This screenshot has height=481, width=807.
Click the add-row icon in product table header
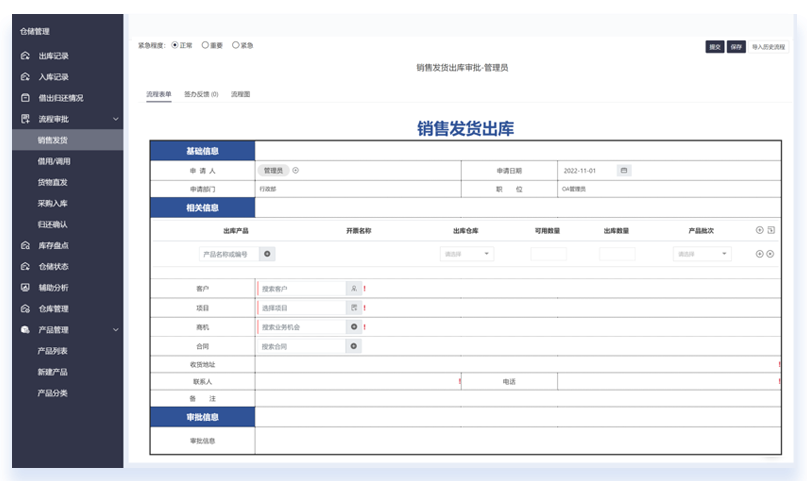pyautogui.click(x=759, y=230)
